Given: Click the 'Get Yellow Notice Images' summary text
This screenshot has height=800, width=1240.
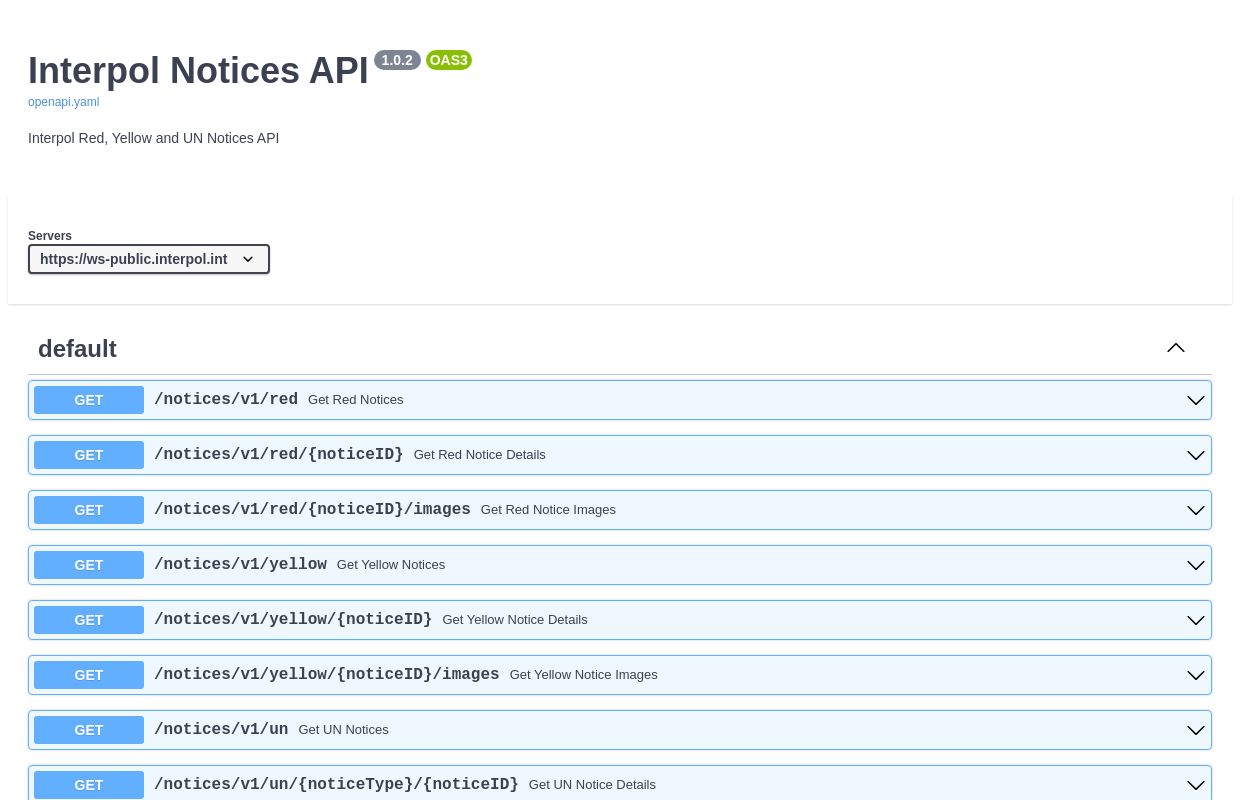Looking at the screenshot, I should tap(584, 675).
